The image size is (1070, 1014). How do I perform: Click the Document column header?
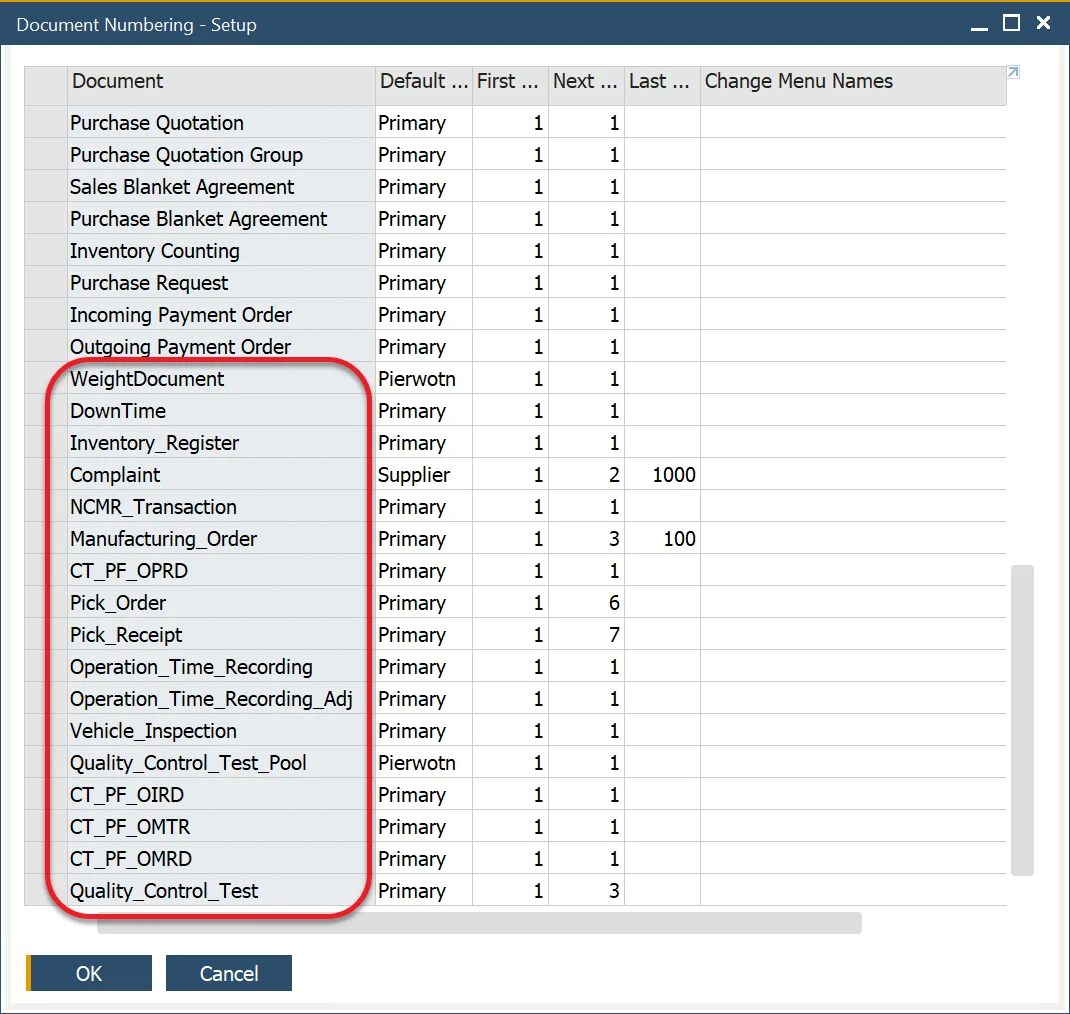116,81
